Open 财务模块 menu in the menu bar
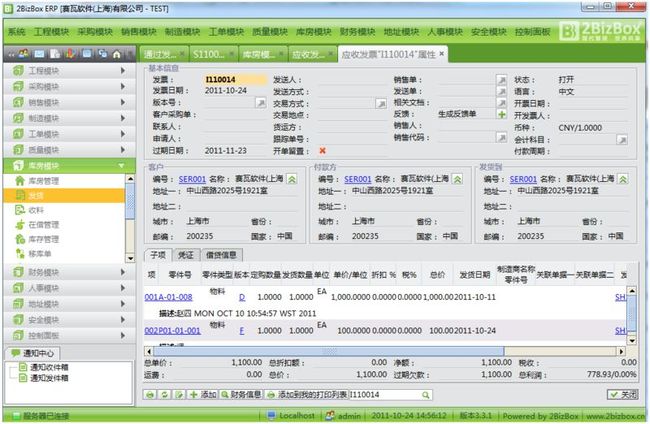 [357, 31]
